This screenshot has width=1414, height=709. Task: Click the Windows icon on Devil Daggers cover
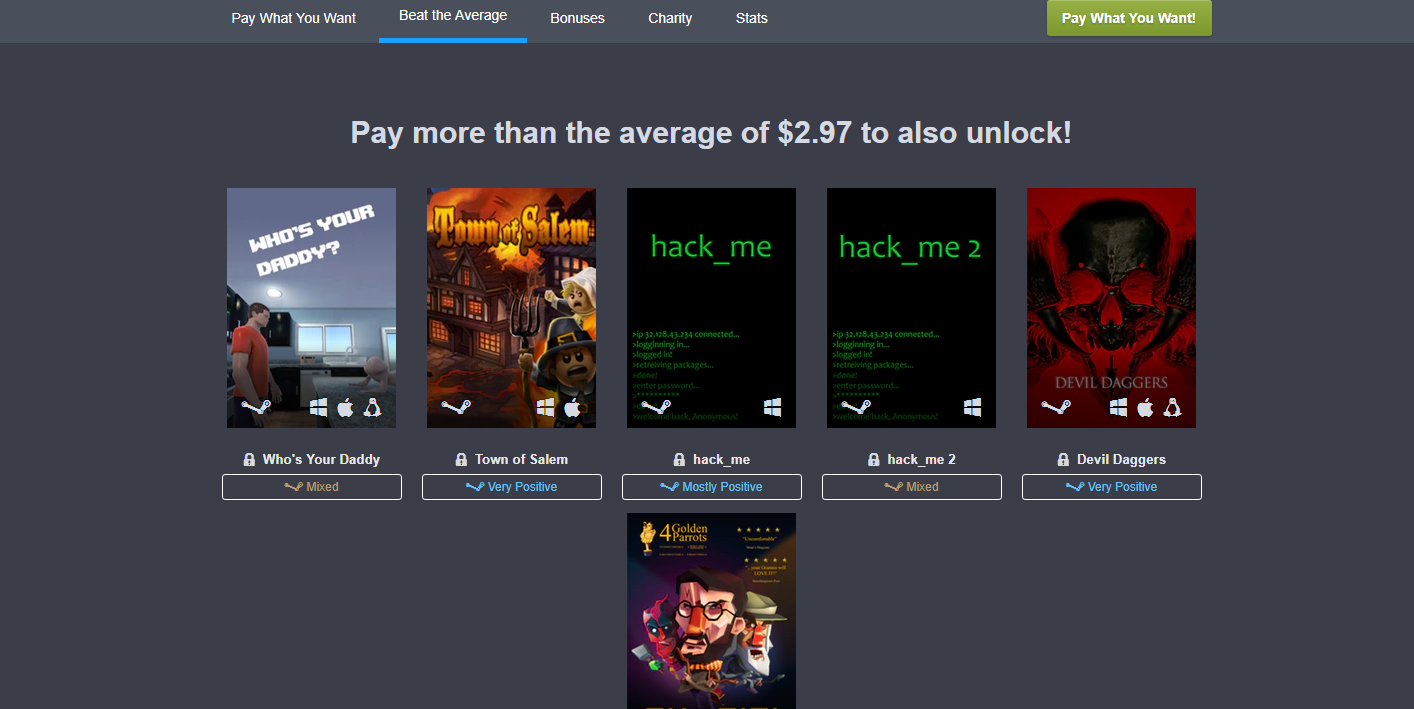(x=1118, y=407)
